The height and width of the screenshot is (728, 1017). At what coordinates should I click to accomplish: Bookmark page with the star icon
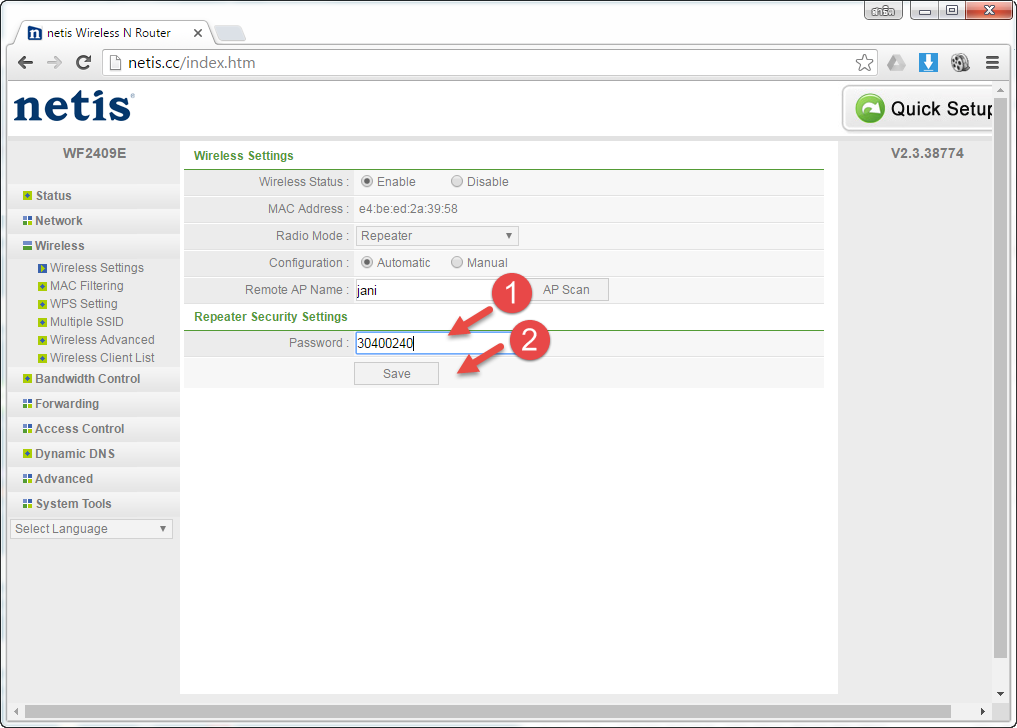(864, 62)
